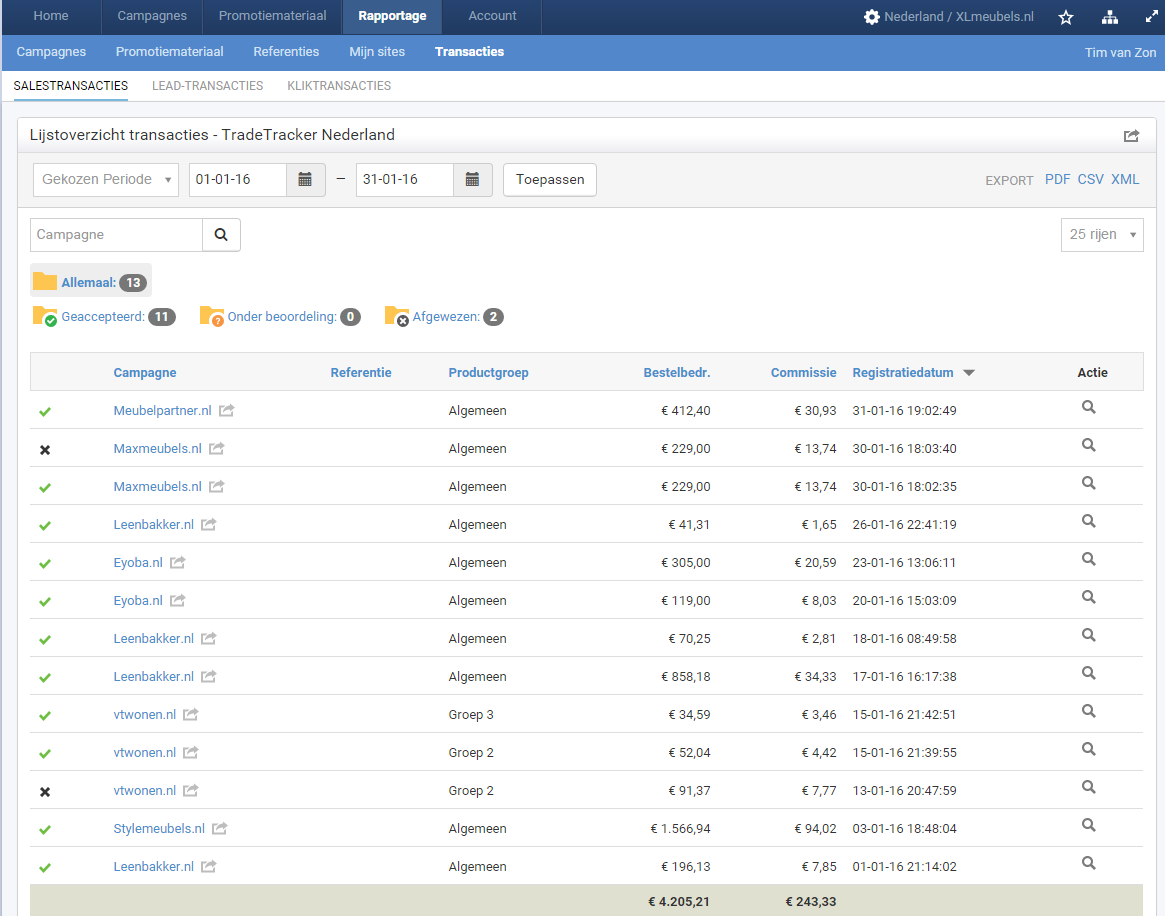Sort by Commissie column header

(x=803, y=373)
